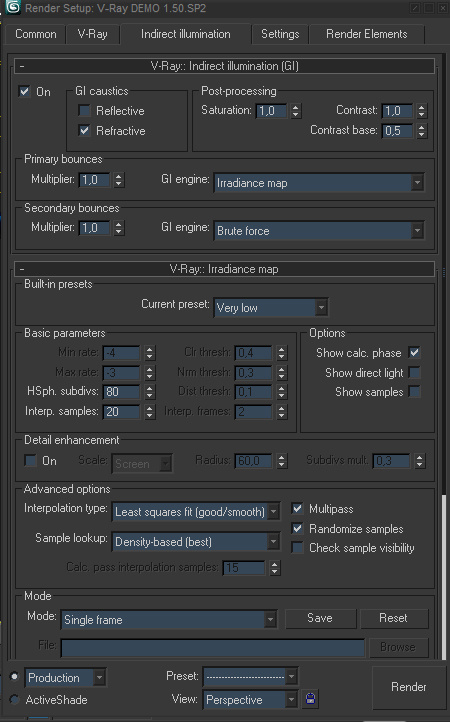
Task: Toggle the Multipass checkbox
Action: click(298, 508)
